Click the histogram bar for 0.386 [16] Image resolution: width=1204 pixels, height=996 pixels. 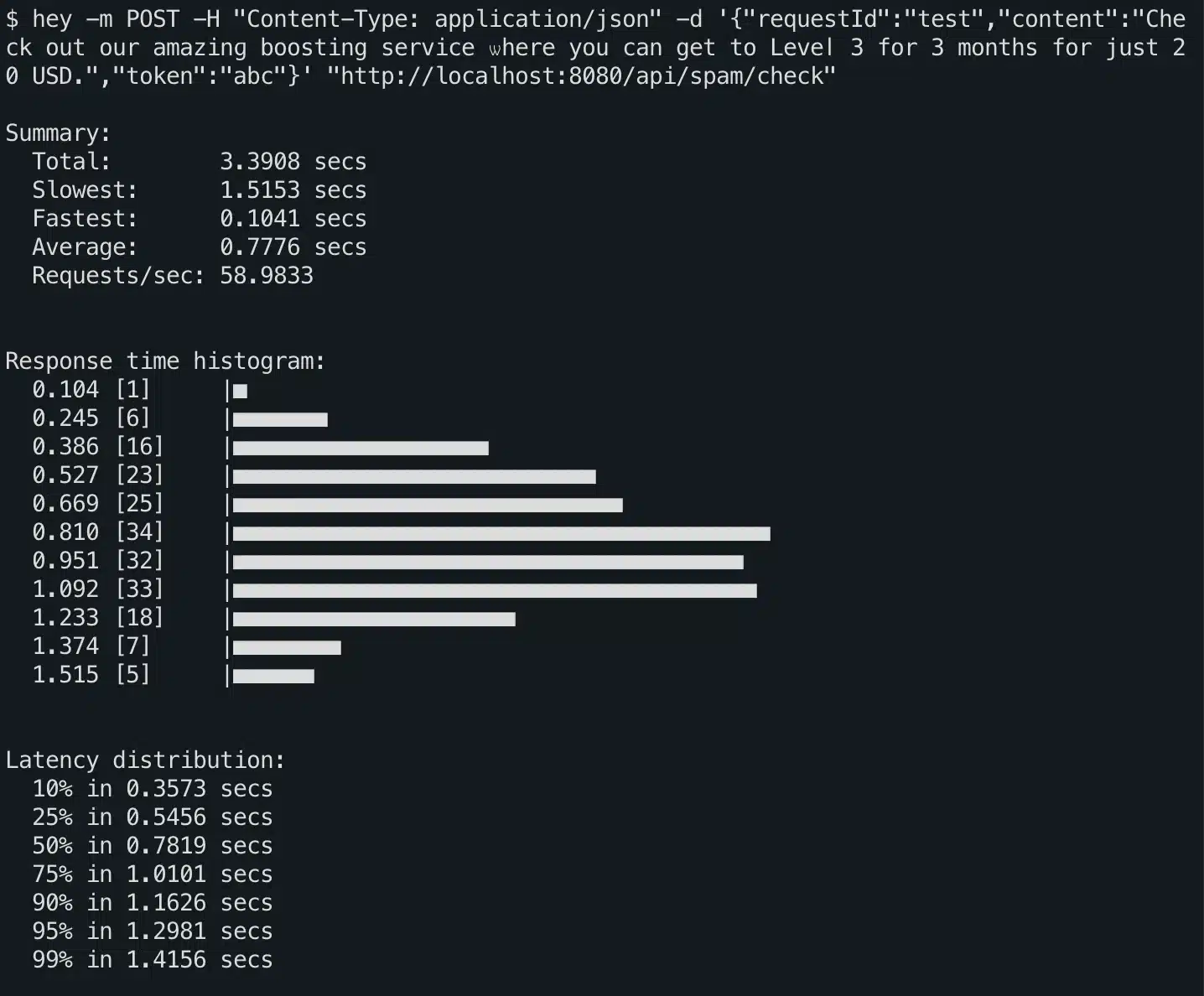pyautogui.click(x=361, y=448)
